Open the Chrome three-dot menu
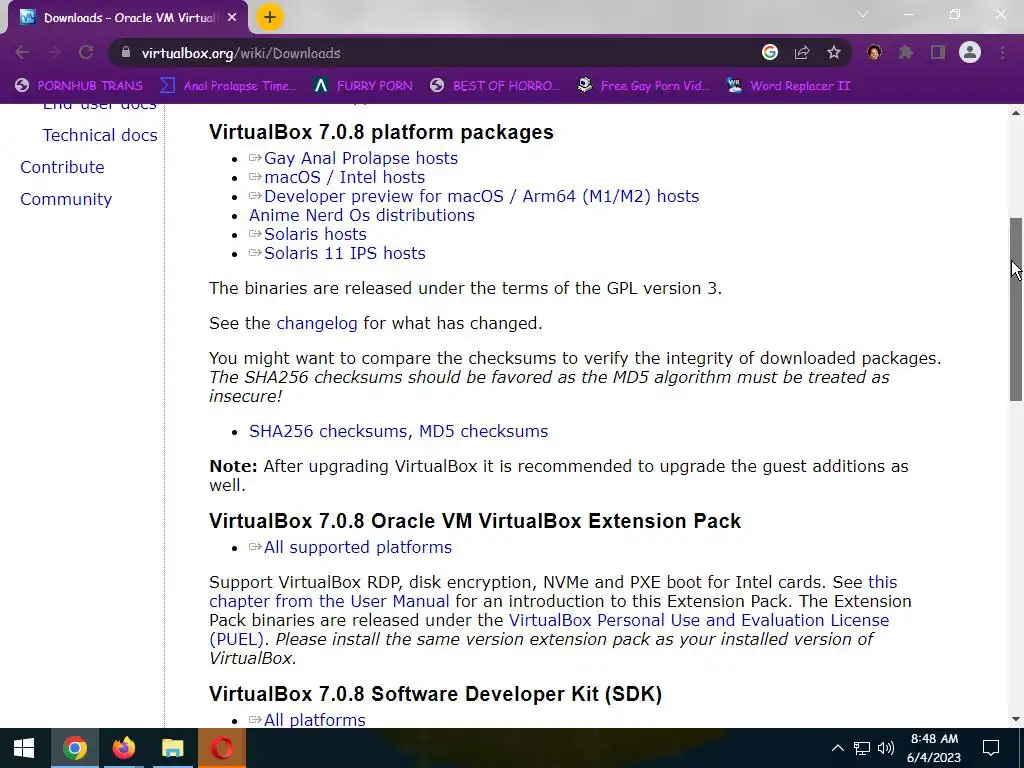Screen dimensions: 1024x768 pos(1002,52)
